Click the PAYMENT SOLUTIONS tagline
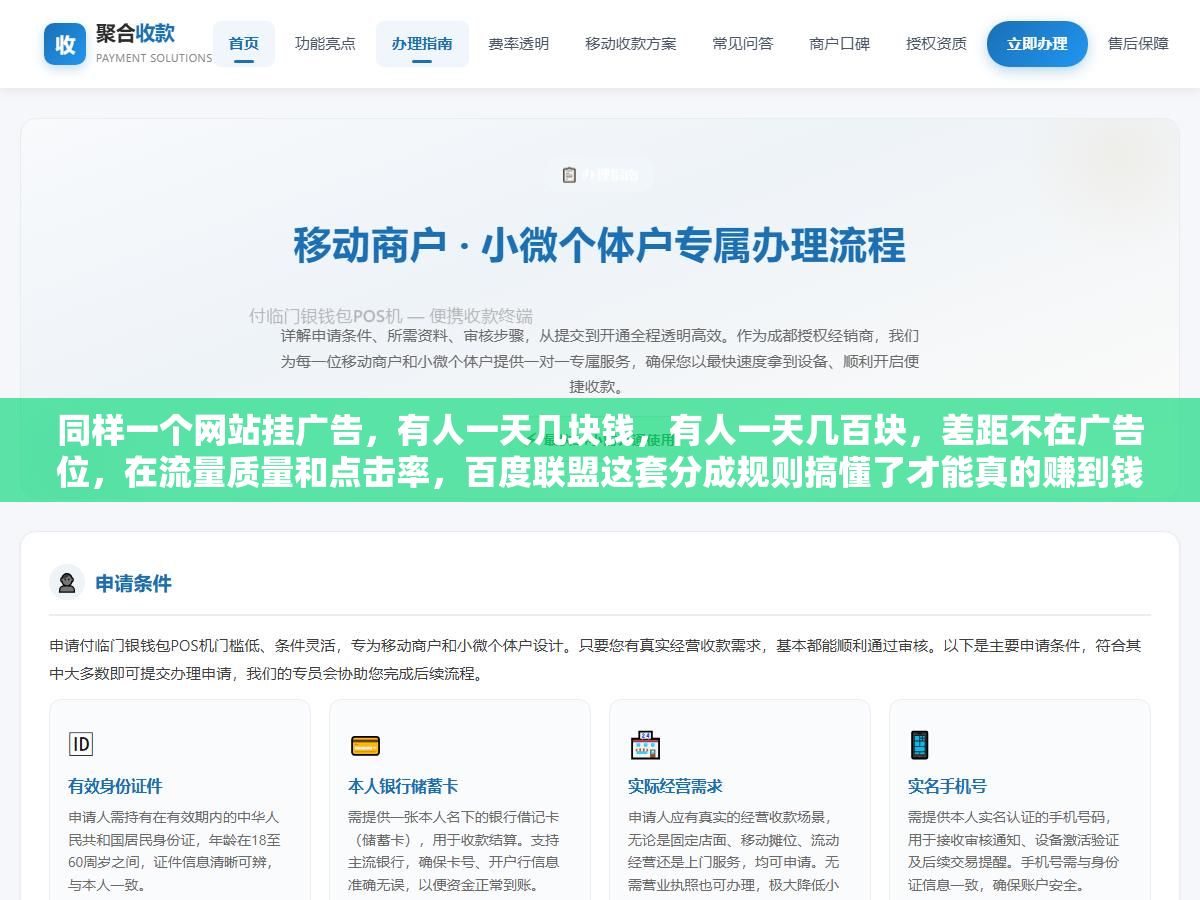Screen dimensions: 1200x900 click(x=154, y=58)
